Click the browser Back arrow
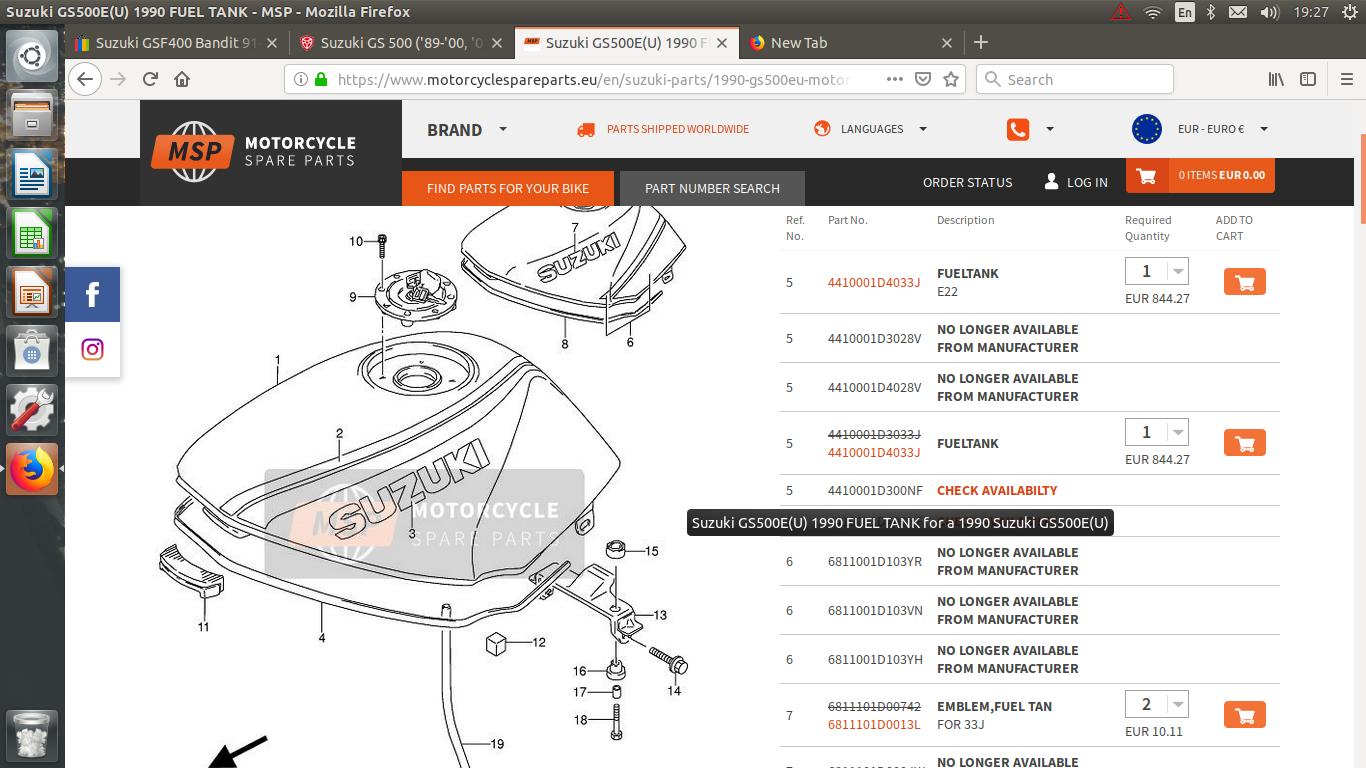 [x=85, y=79]
